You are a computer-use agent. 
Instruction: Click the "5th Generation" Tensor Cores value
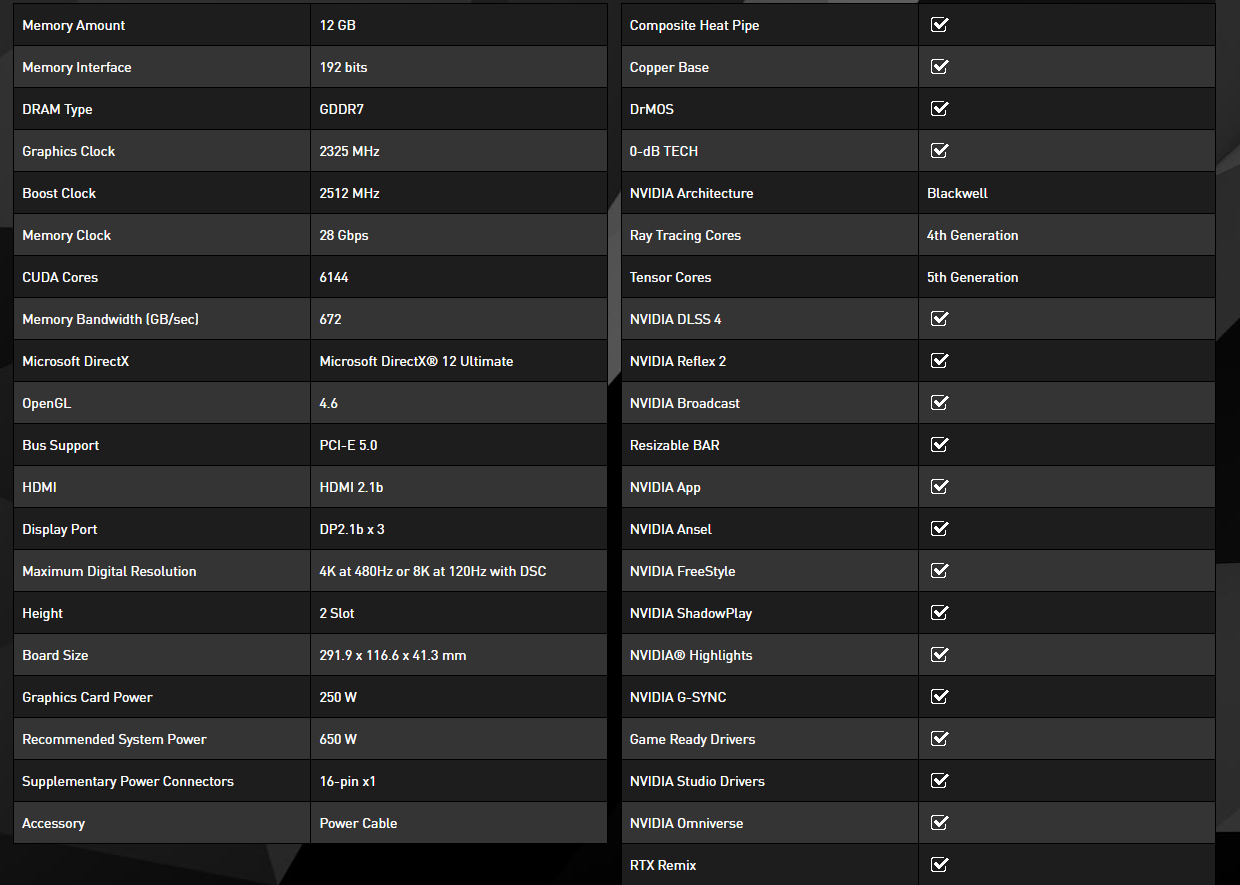972,277
